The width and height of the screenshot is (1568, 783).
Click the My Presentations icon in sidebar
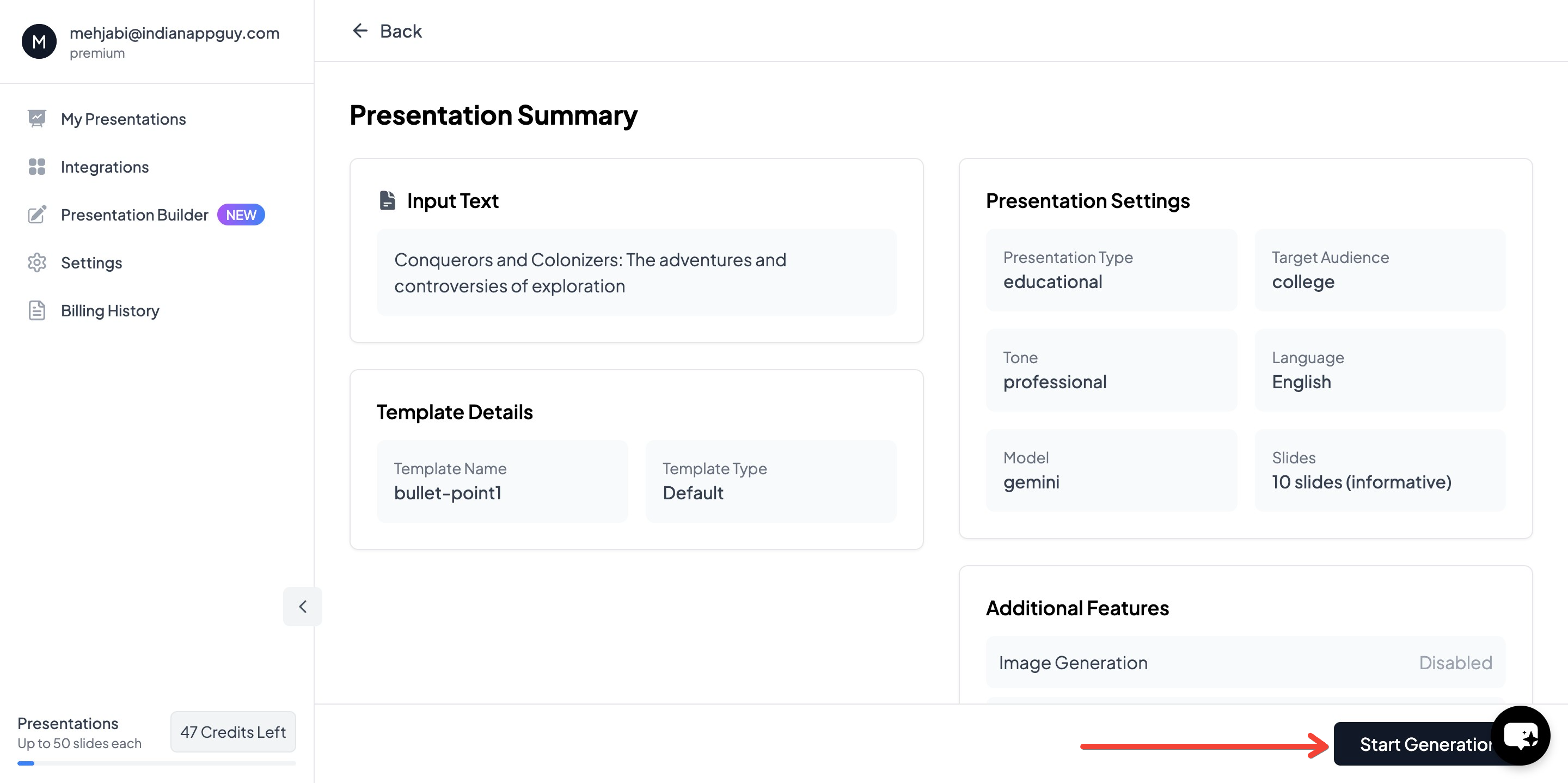pos(37,119)
